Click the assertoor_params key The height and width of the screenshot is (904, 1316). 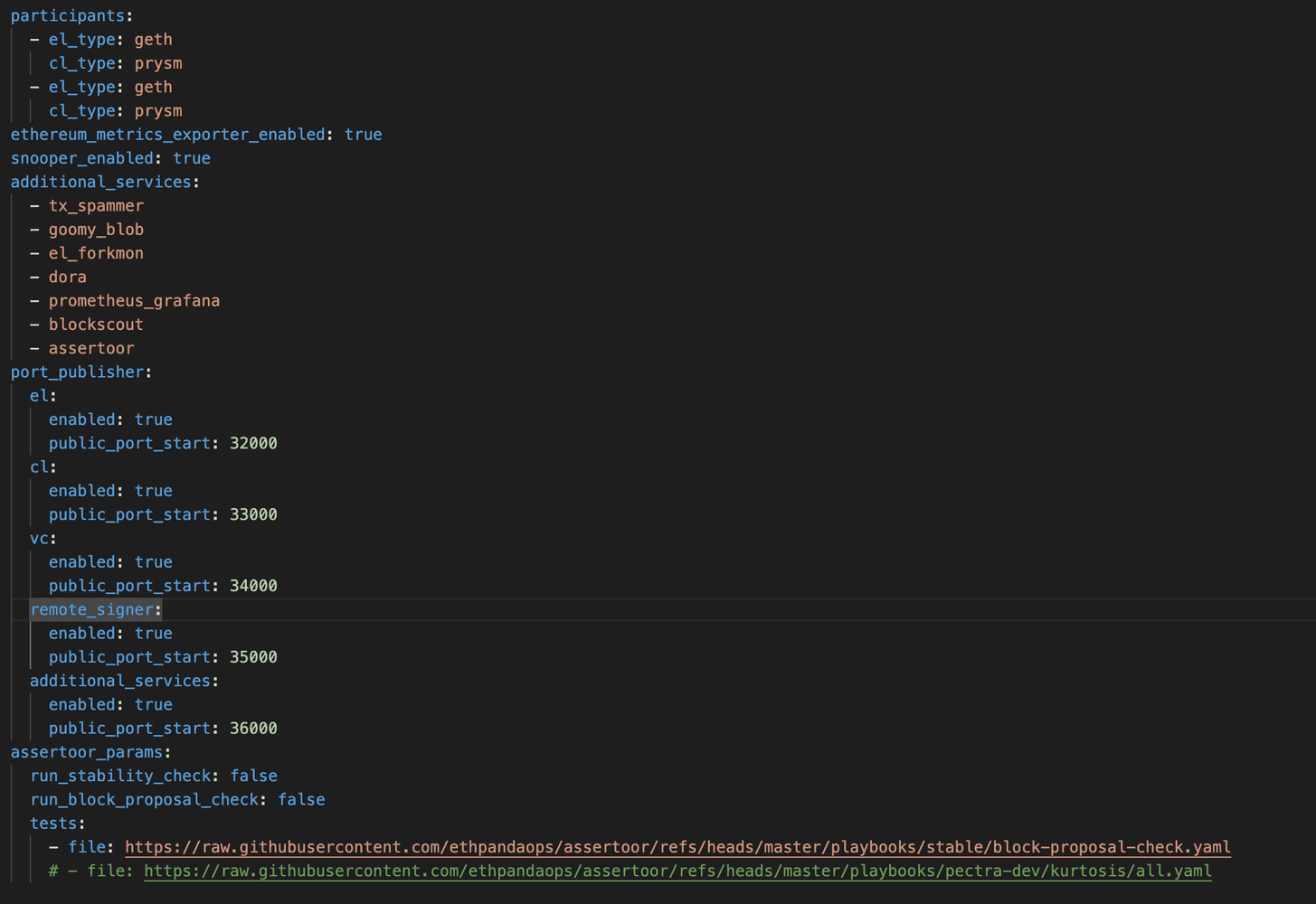tap(87, 752)
